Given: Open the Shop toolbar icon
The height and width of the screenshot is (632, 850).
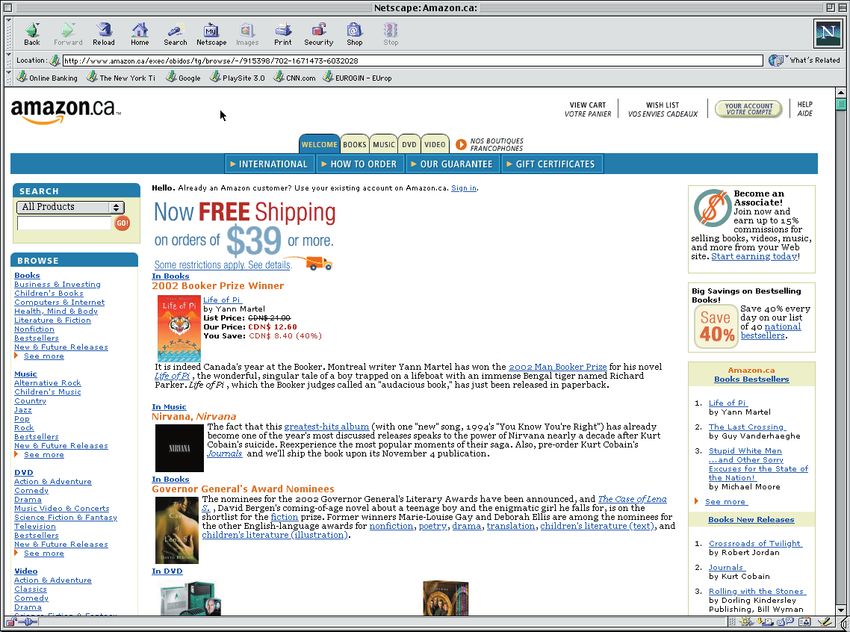Looking at the screenshot, I should coord(355,34).
